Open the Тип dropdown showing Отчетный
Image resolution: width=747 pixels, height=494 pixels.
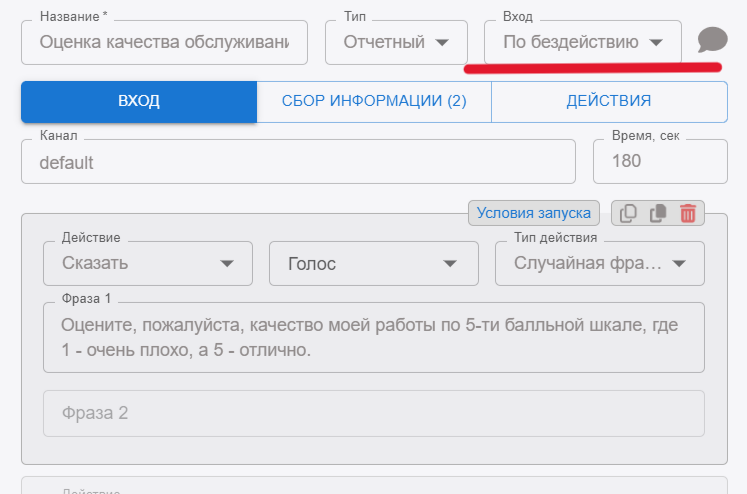pyautogui.click(x=396, y=42)
